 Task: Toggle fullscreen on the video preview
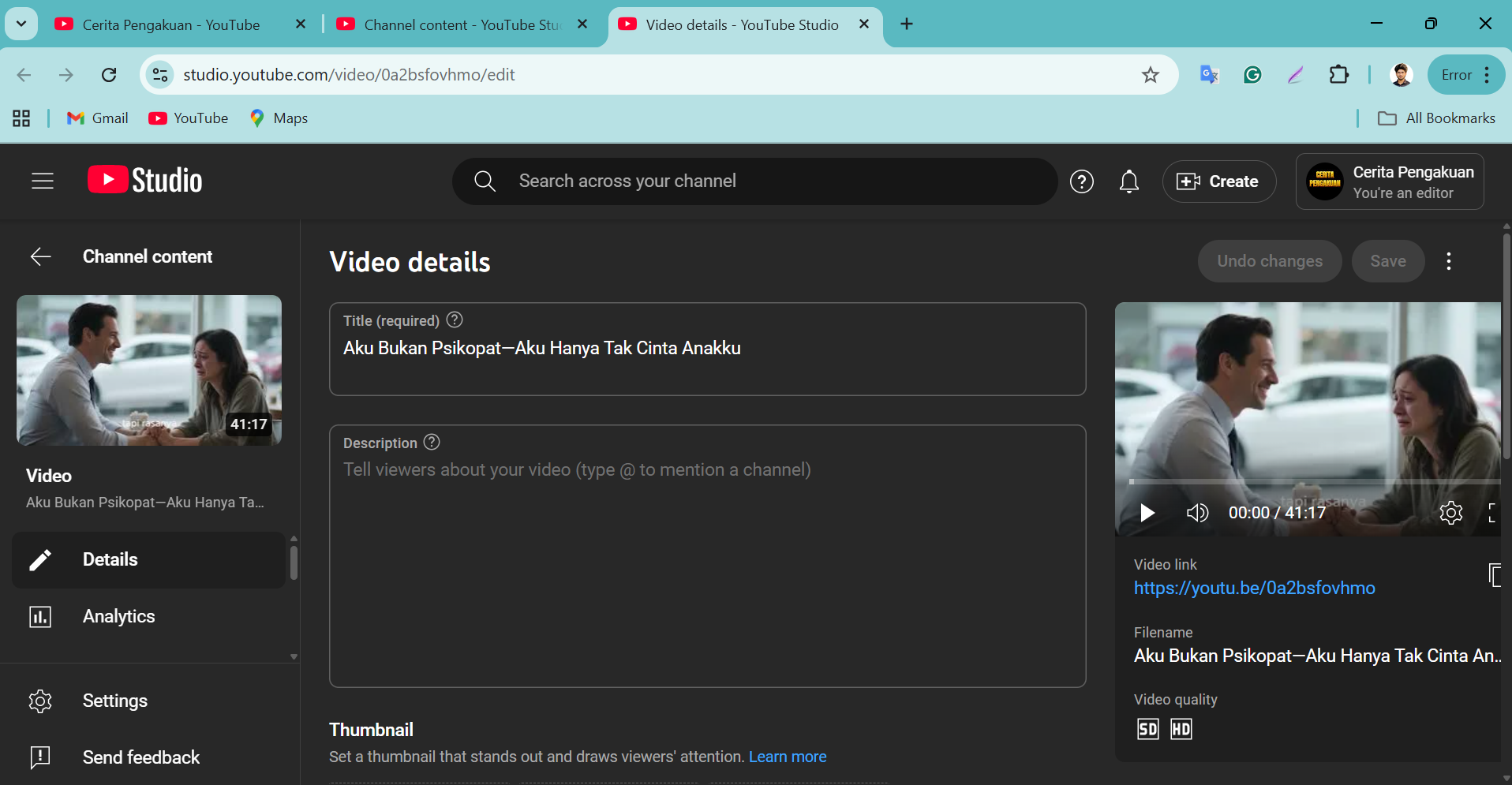[1494, 514]
